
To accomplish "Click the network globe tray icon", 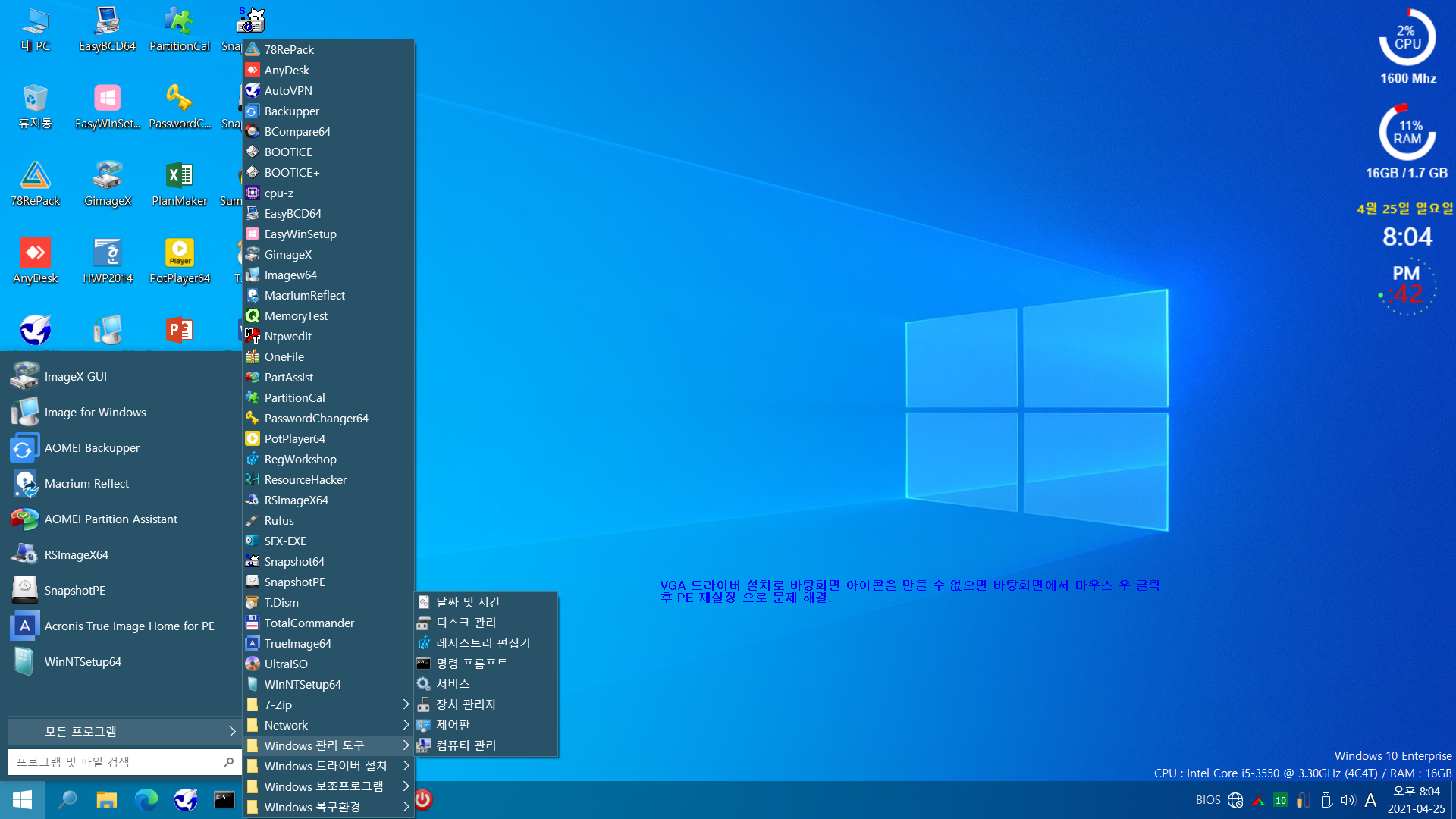I will 1235,800.
